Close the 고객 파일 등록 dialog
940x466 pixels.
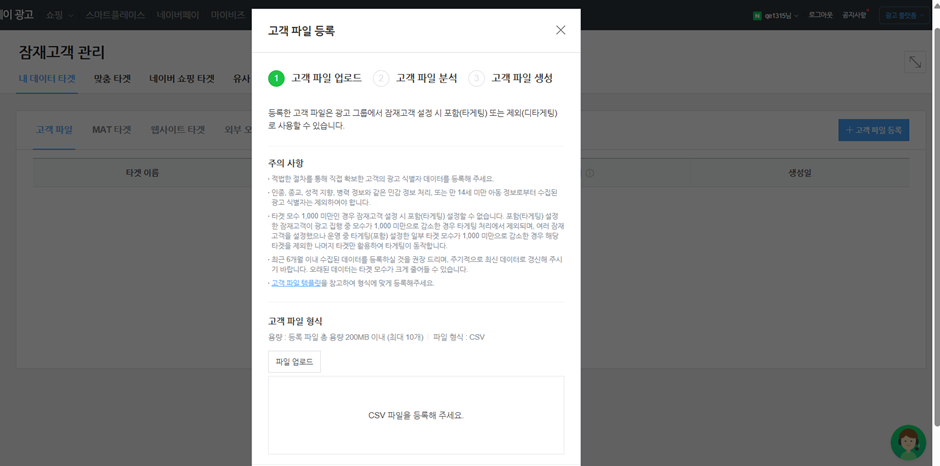pos(560,30)
